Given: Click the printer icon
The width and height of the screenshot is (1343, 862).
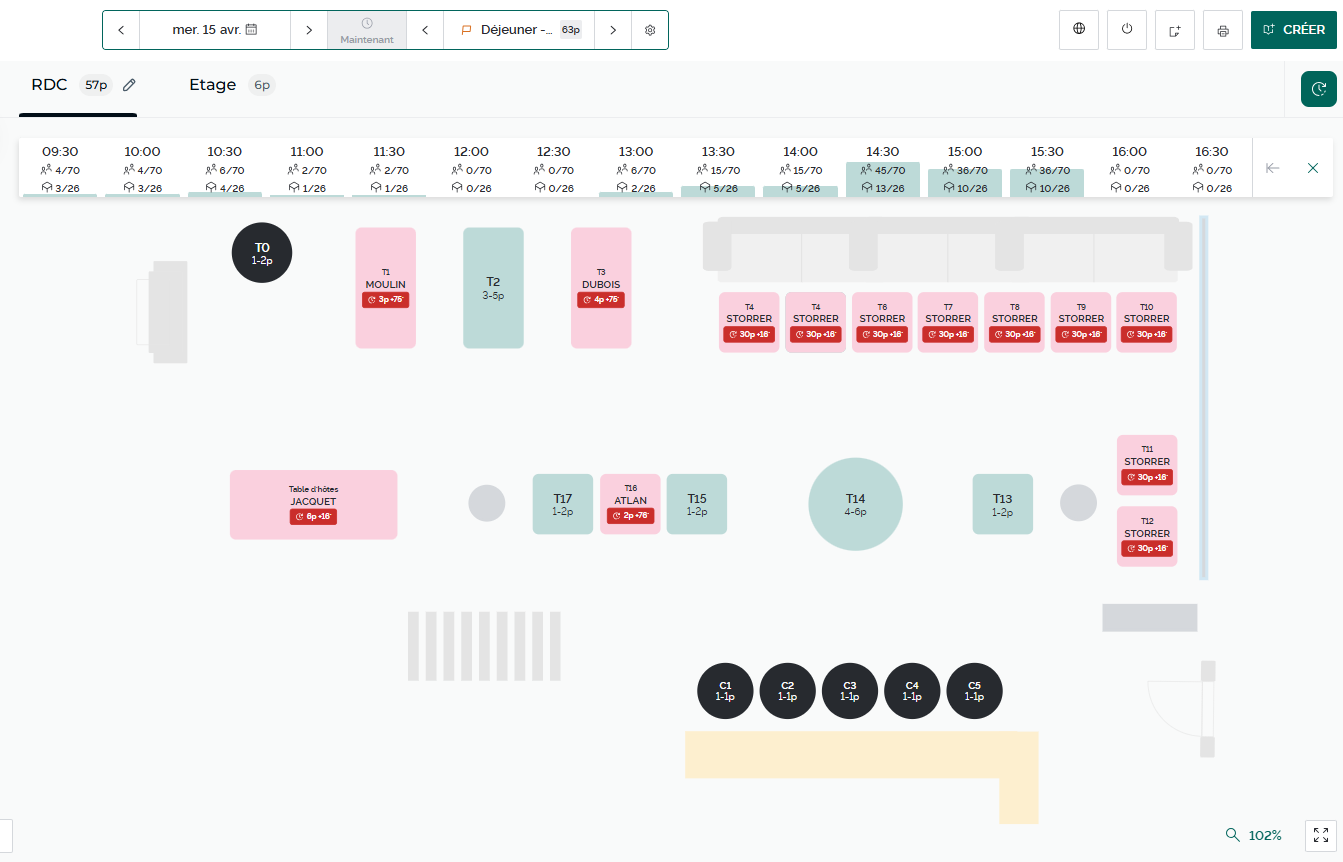Looking at the screenshot, I should pos(1223,30).
